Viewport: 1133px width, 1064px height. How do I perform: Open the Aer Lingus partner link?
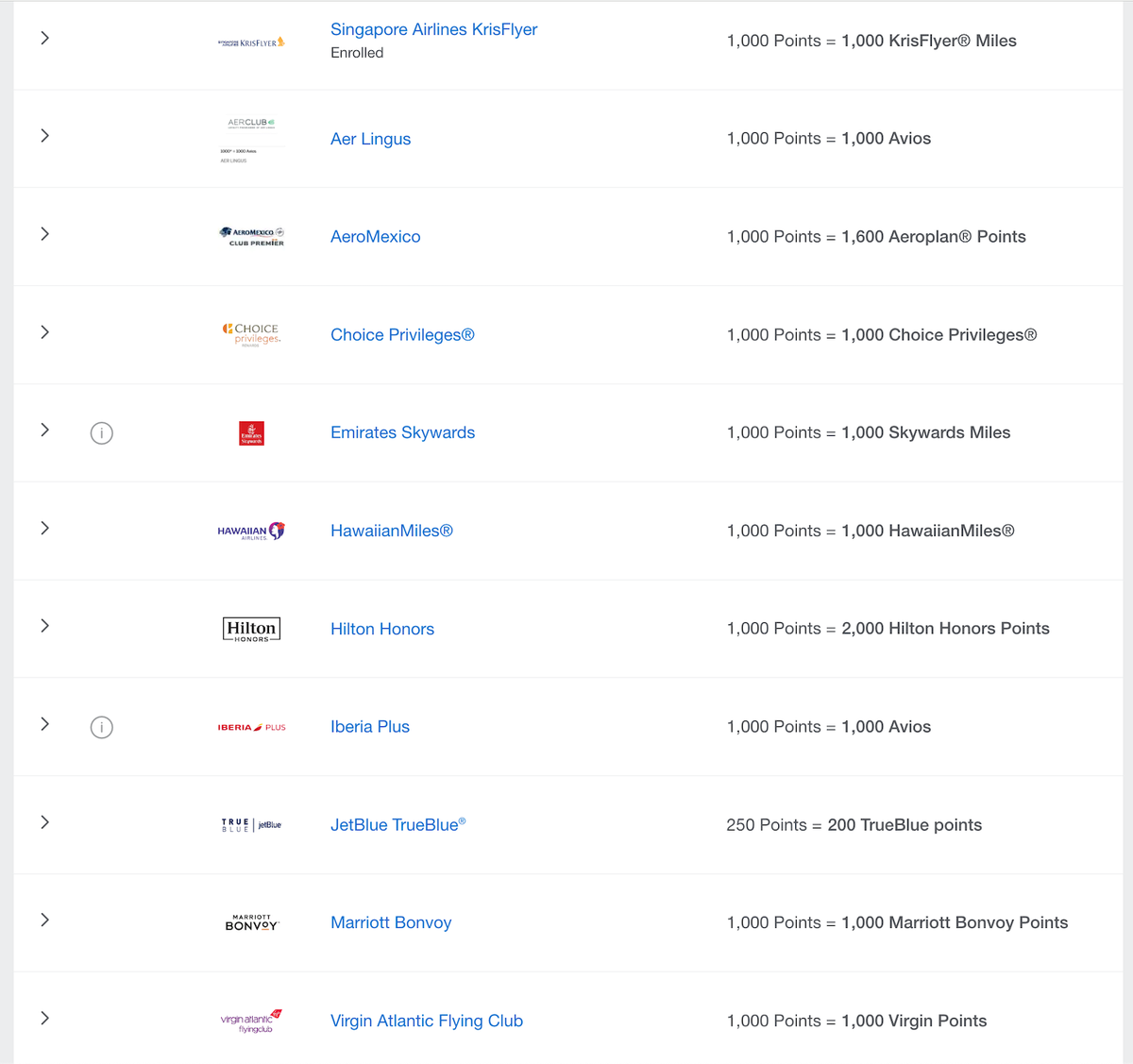click(x=370, y=138)
